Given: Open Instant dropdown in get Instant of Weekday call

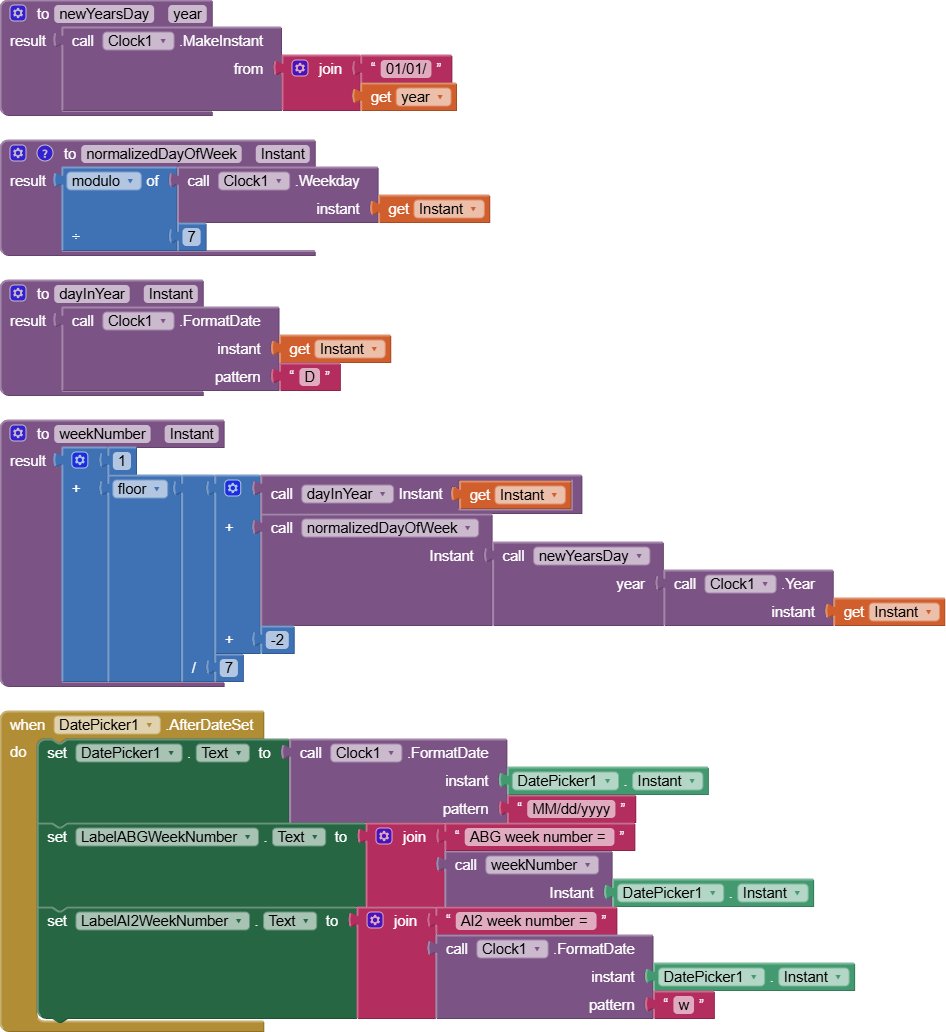Looking at the screenshot, I should point(449,209).
